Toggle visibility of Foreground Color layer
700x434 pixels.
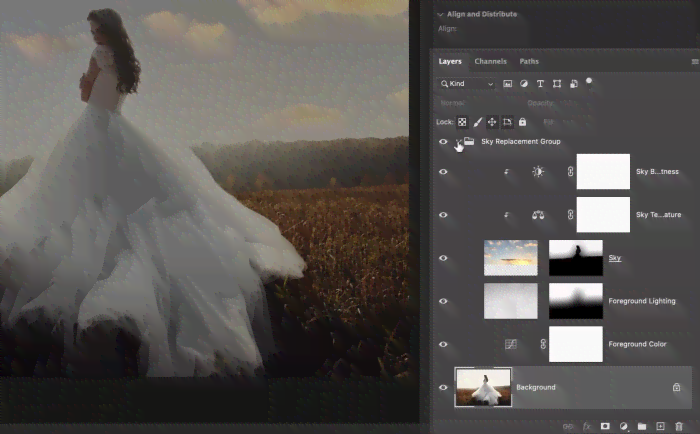point(443,344)
